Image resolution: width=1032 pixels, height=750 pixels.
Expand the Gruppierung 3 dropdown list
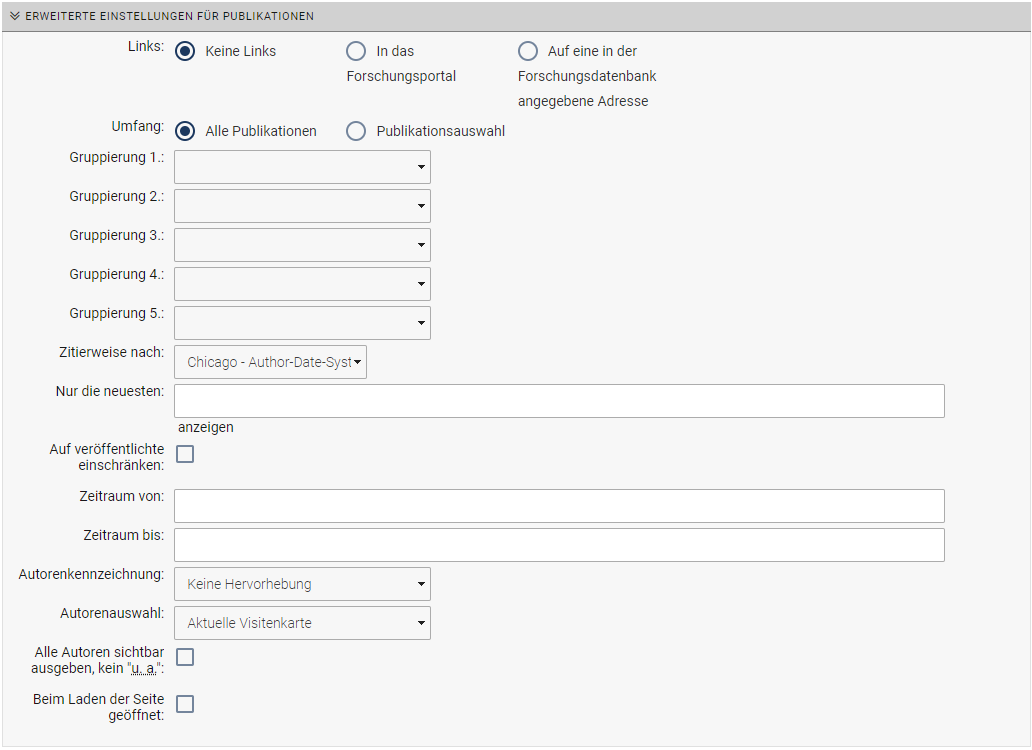point(302,245)
